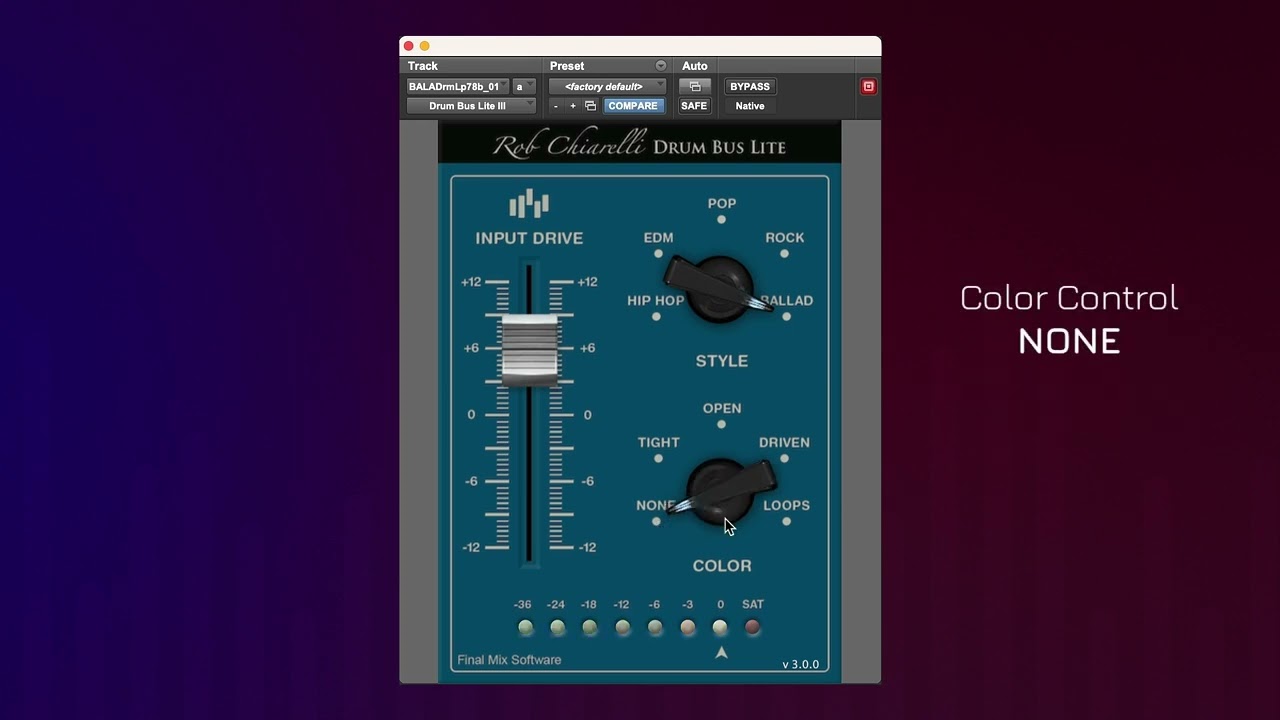Screen dimensions: 1280x720
Task: Open the BALADrmLp78b_01 track selector dropdown
Action: coord(459,87)
